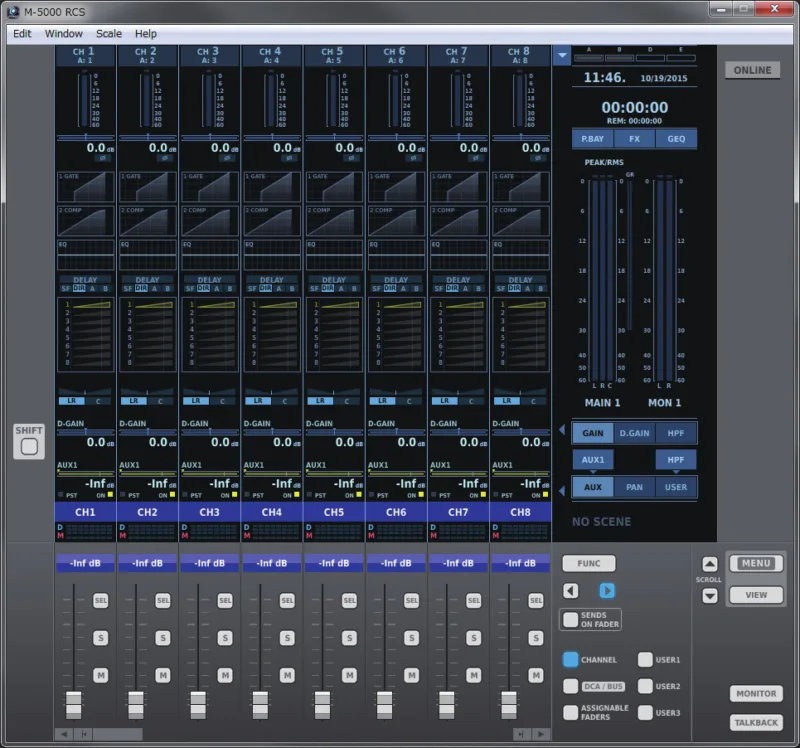This screenshot has height=748, width=800.
Task: Open the GATE graph on CH 8
Action: point(520,187)
